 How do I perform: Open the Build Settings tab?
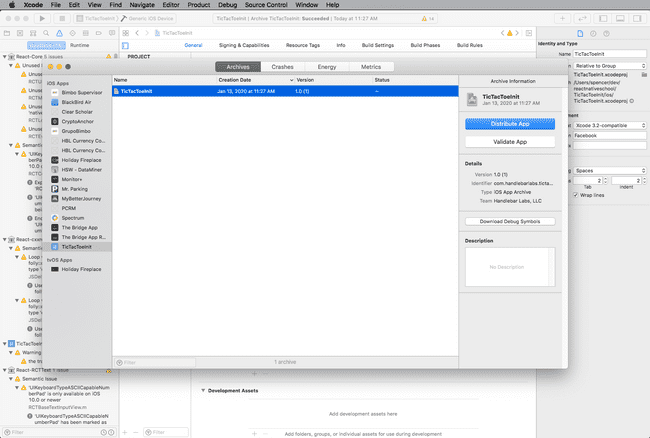[378, 45]
